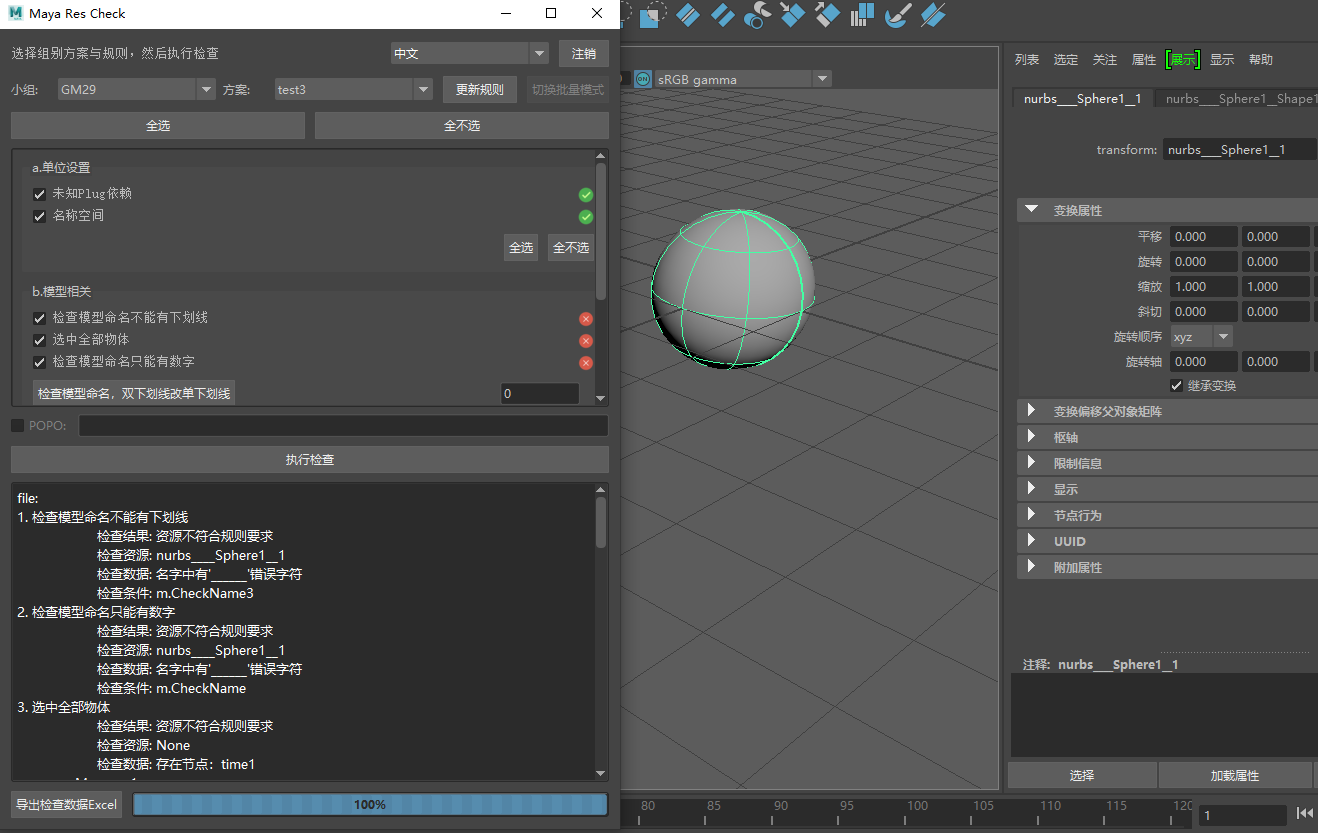Expand the UUID section
This screenshot has width=1318, height=833.
pyautogui.click(x=1167, y=541)
